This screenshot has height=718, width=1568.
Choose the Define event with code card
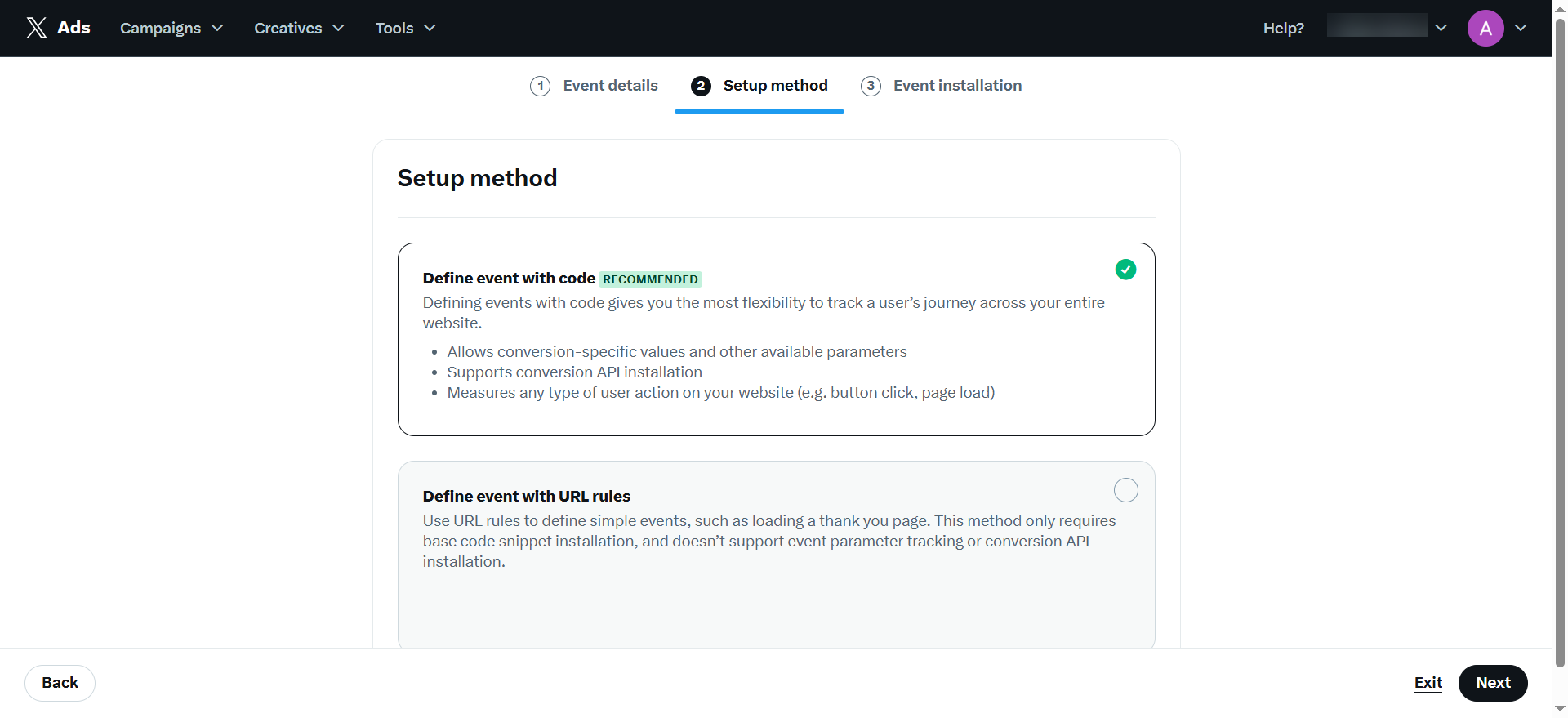point(776,339)
